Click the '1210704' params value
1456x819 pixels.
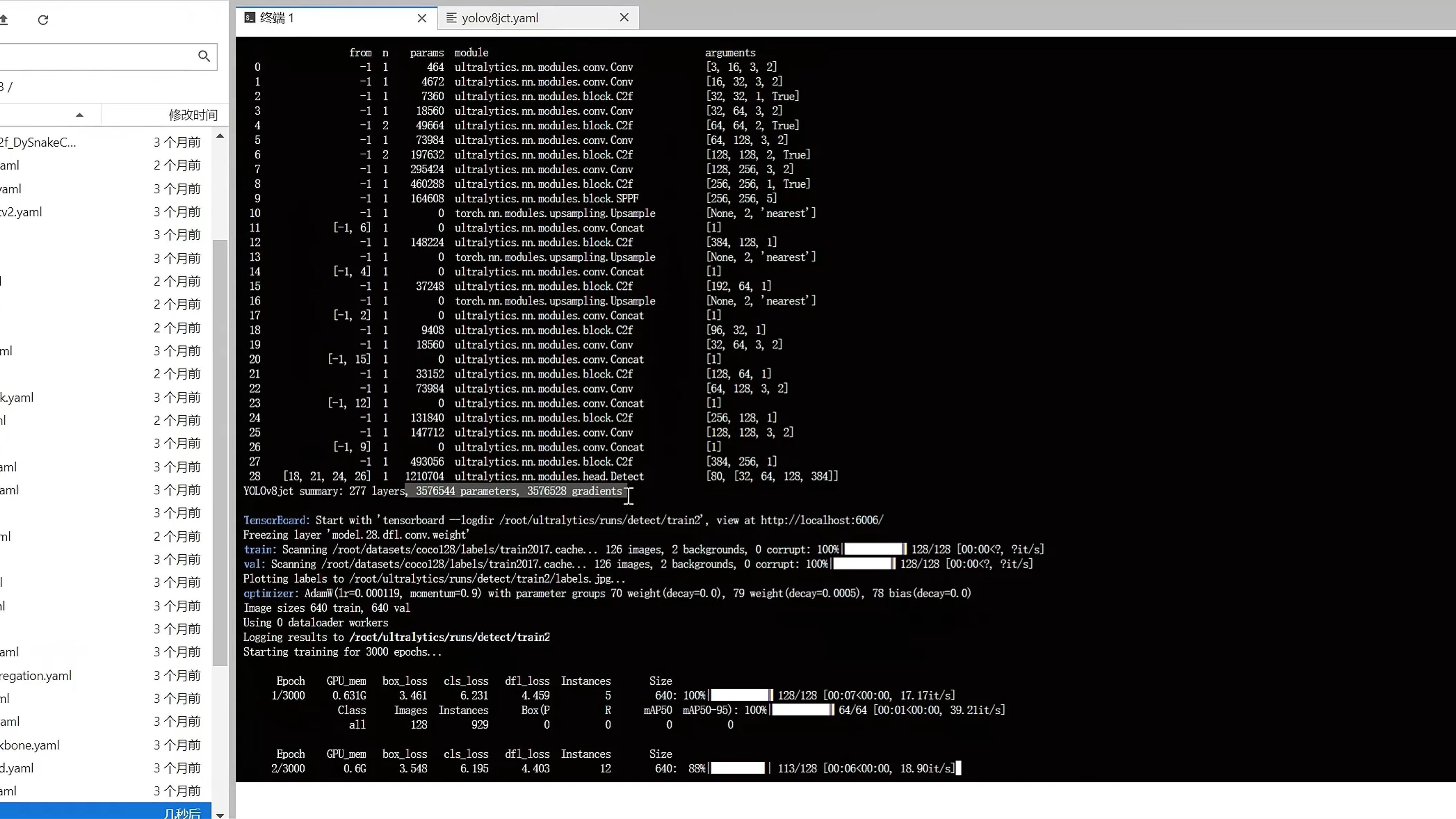point(425,477)
